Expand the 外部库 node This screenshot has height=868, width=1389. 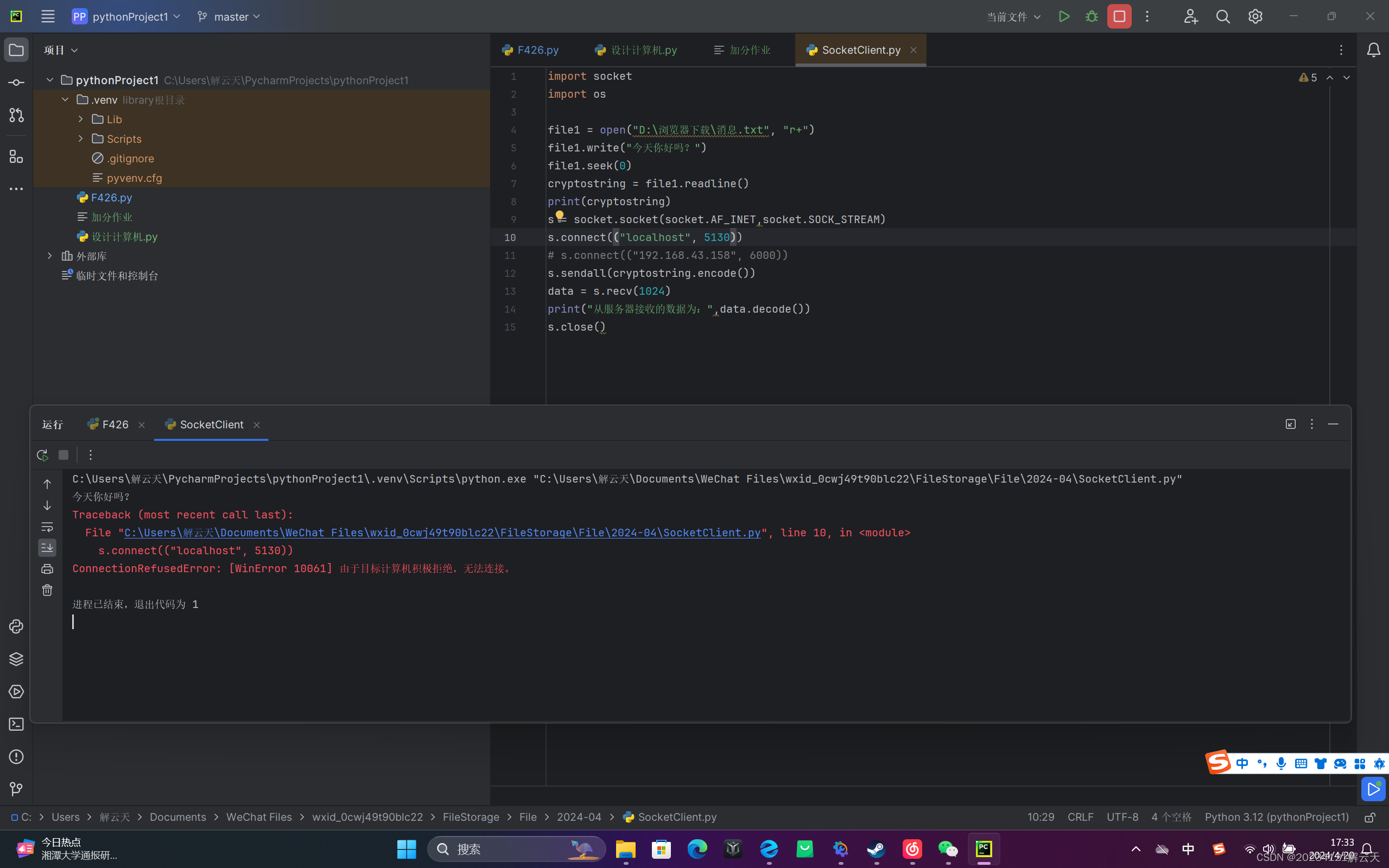coord(50,256)
